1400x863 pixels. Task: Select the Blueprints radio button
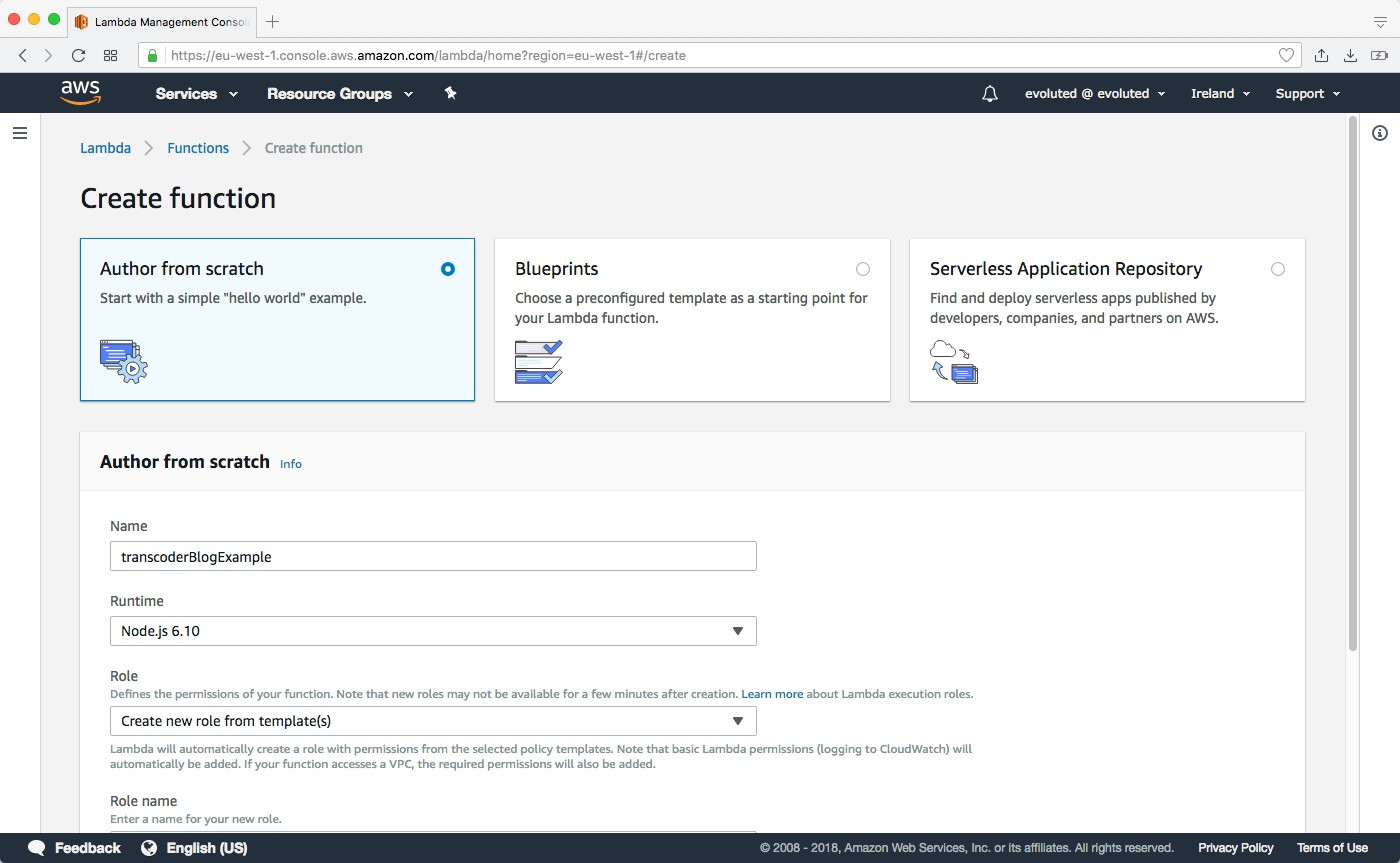pyautogui.click(x=863, y=269)
